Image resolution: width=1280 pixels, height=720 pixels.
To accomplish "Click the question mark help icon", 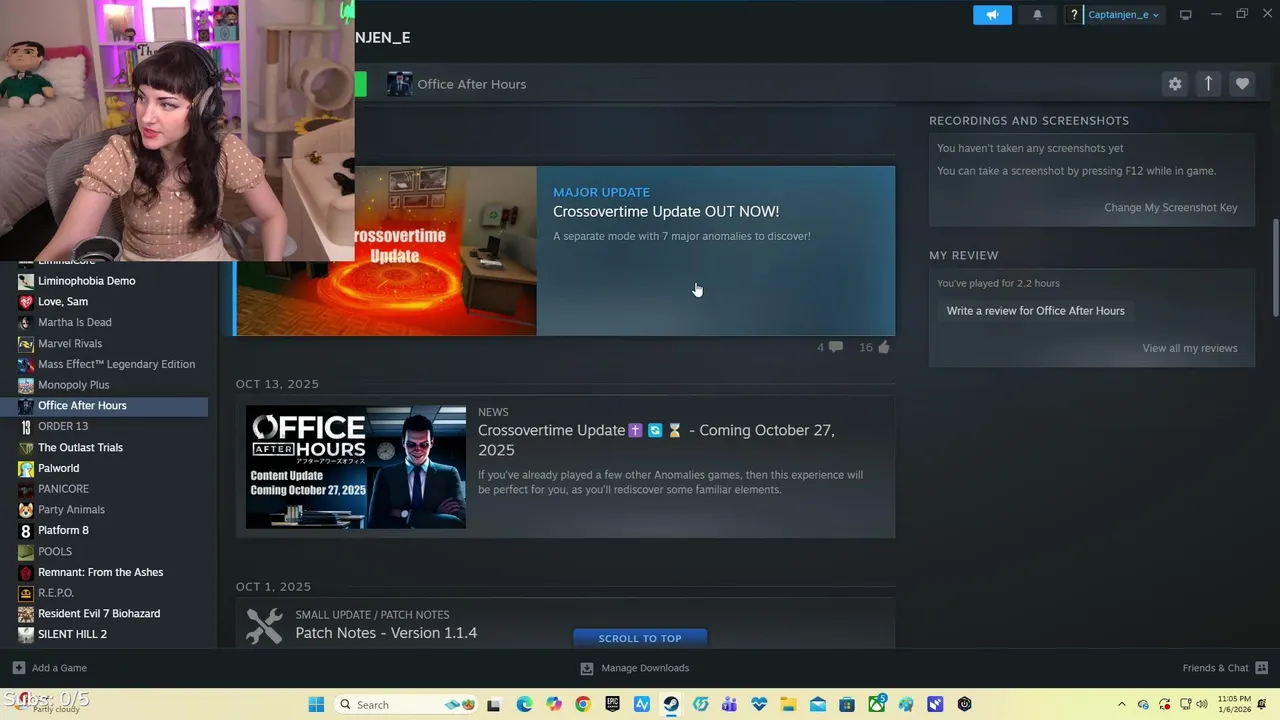I will pyautogui.click(x=1074, y=15).
